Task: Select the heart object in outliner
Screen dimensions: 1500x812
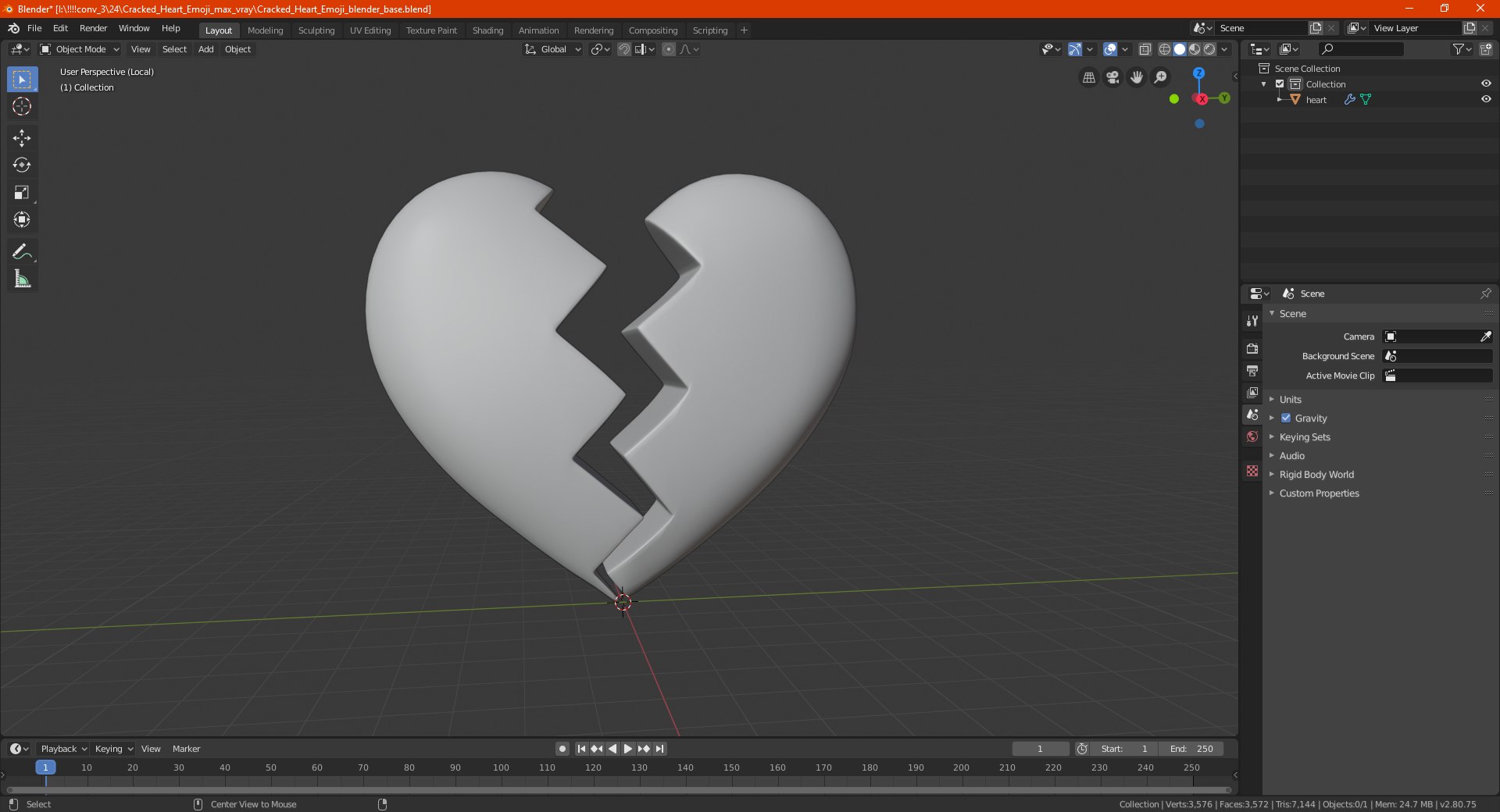Action: coord(1316,99)
